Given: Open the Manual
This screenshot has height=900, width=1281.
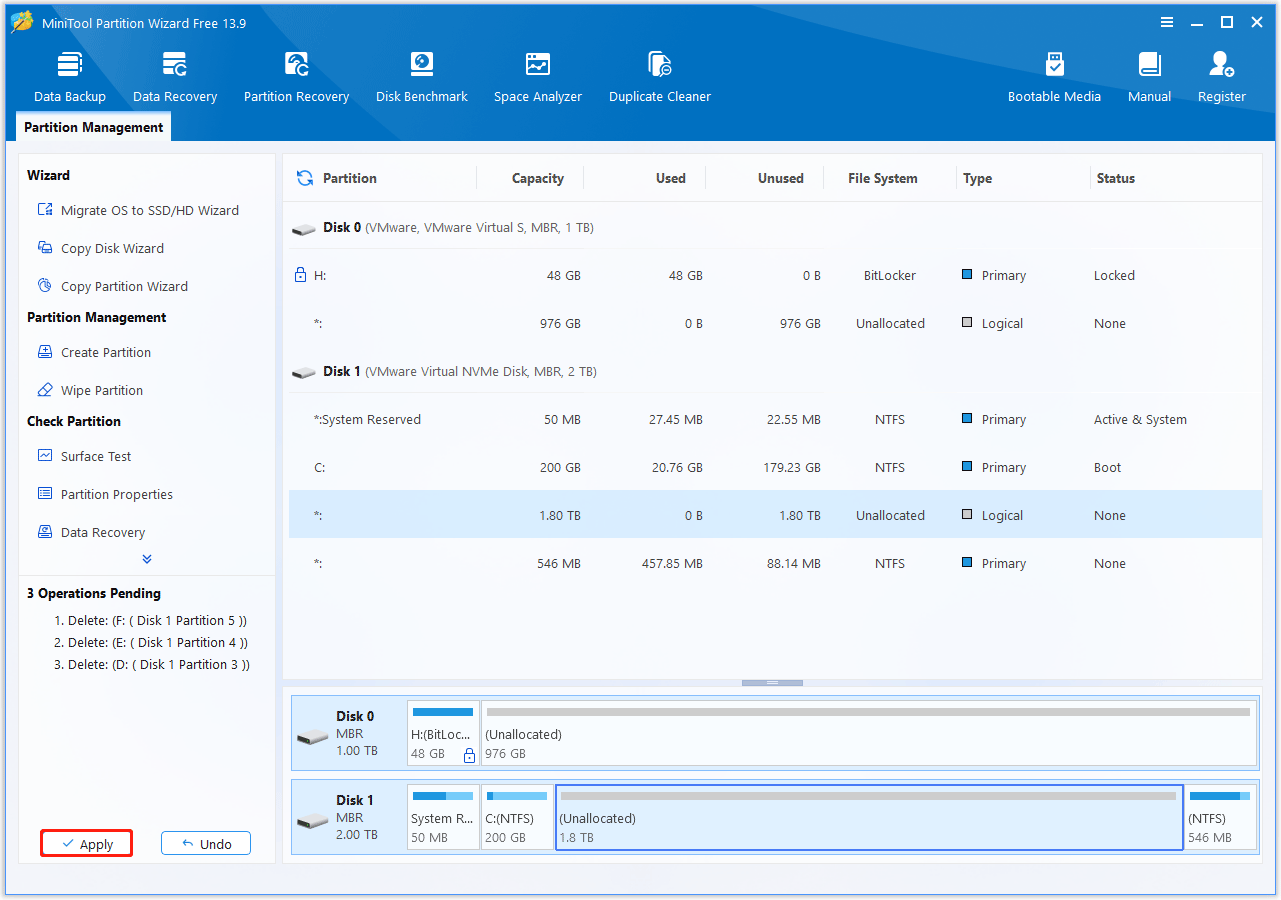Looking at the screenshot, I should [1150, 77].
